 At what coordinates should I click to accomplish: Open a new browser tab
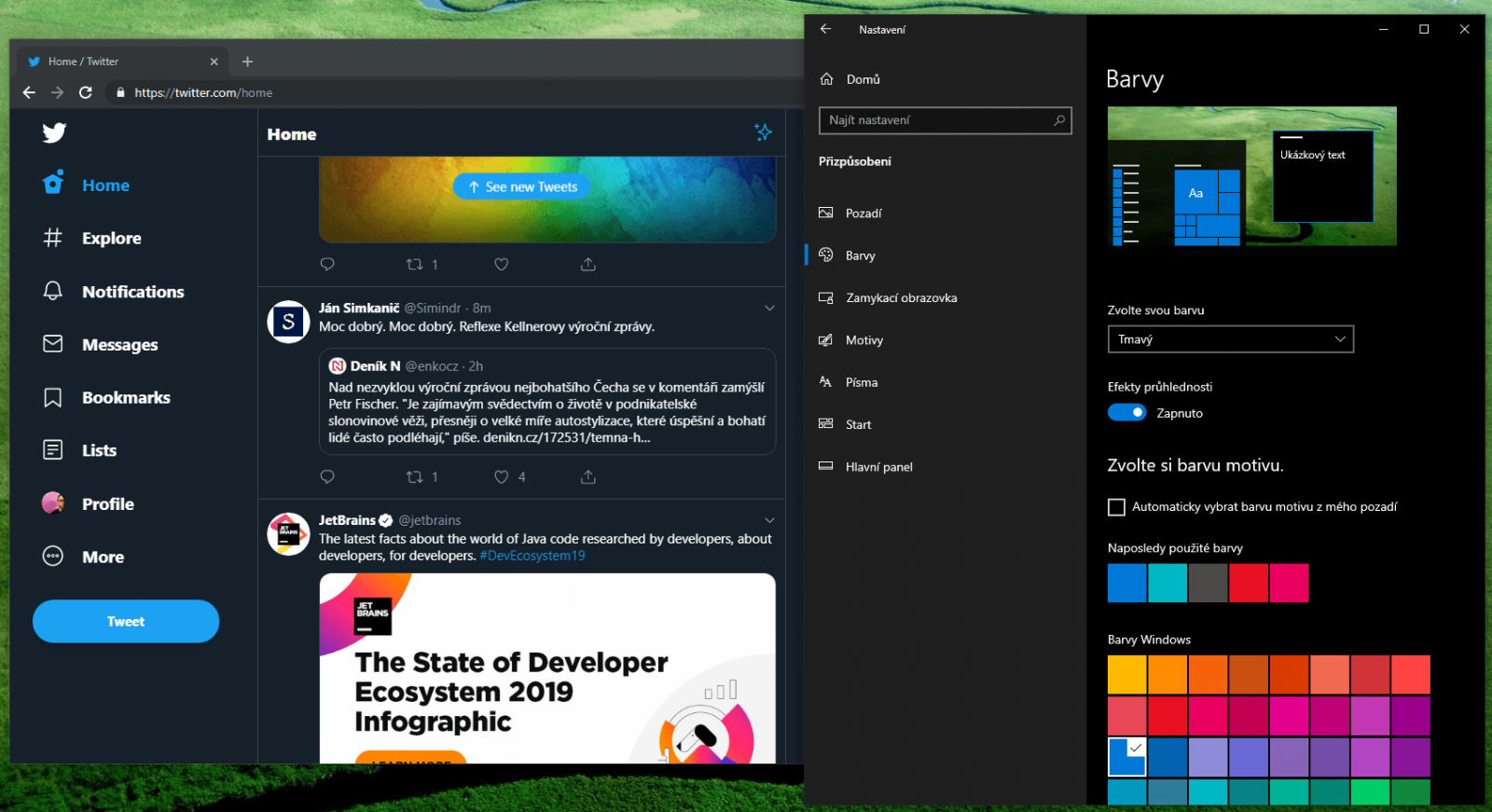(247, 62)
